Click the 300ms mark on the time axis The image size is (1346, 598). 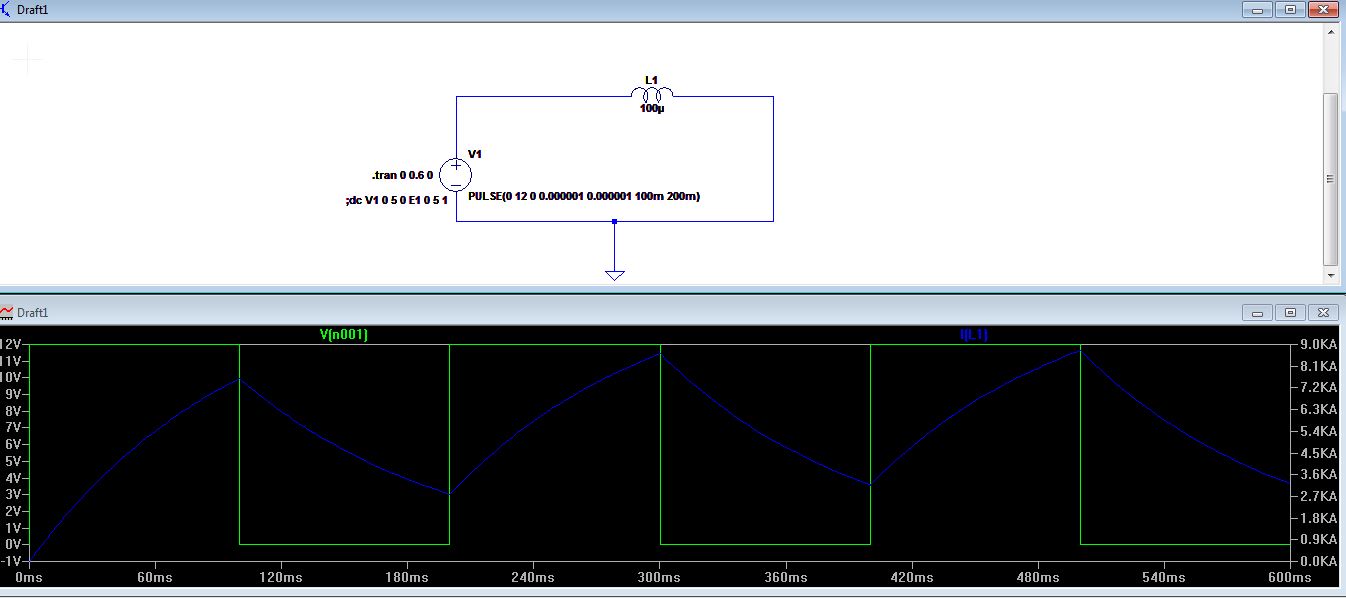(657, 577)
